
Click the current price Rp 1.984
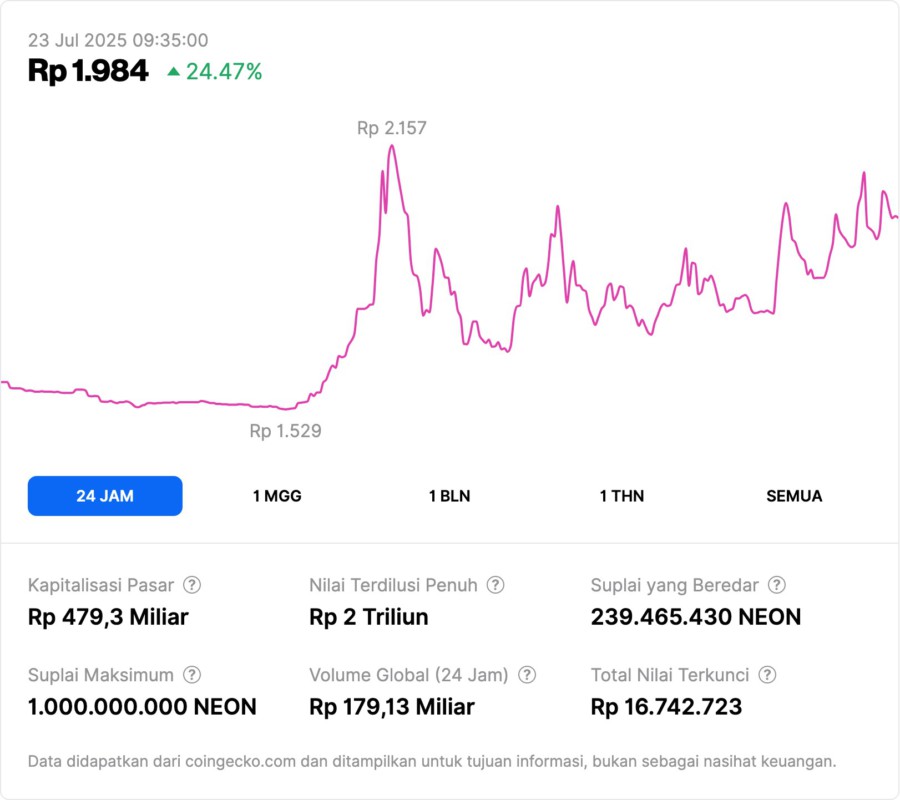tap(88, 71)
